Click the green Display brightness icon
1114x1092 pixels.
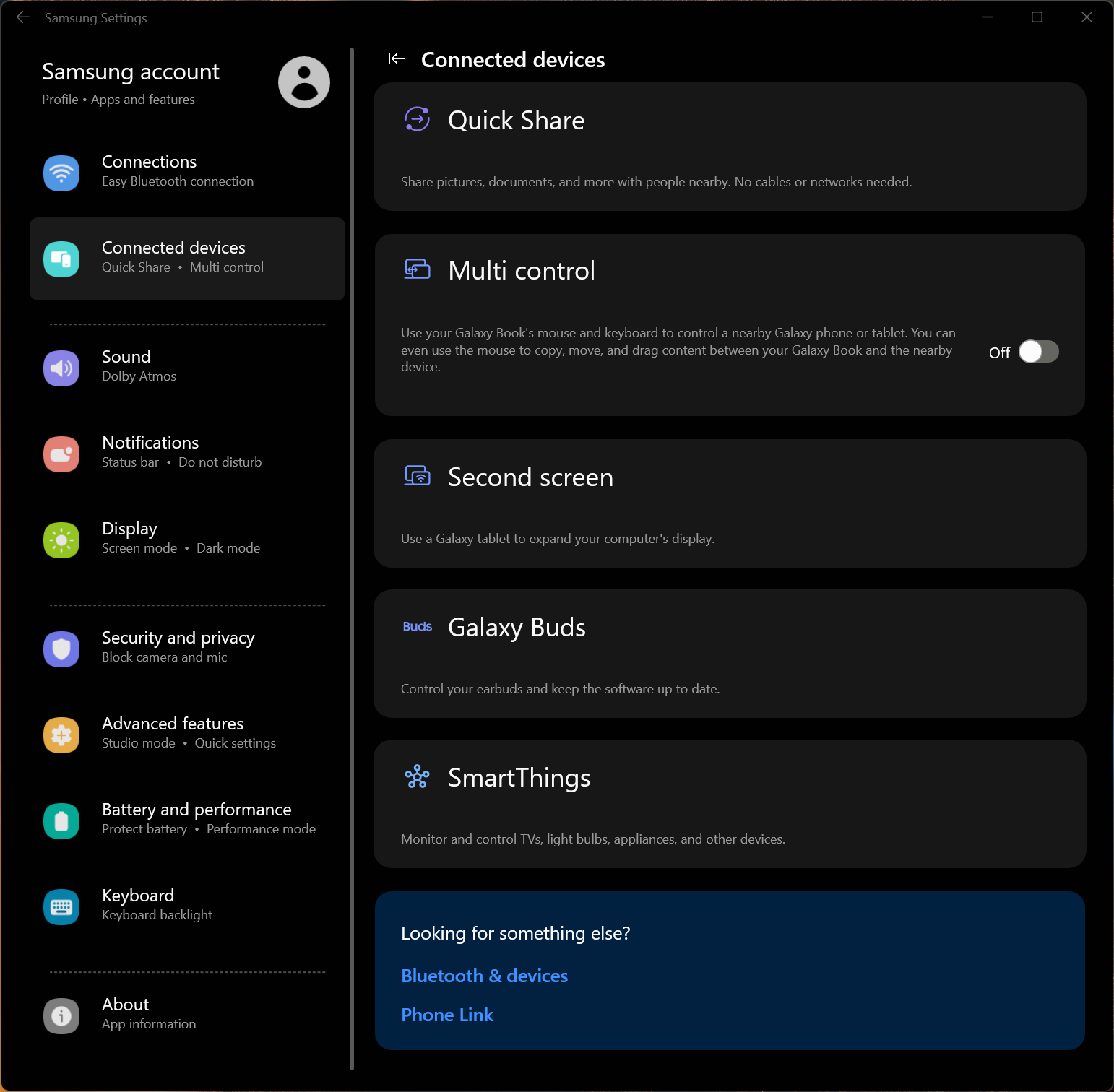point(61,540)
